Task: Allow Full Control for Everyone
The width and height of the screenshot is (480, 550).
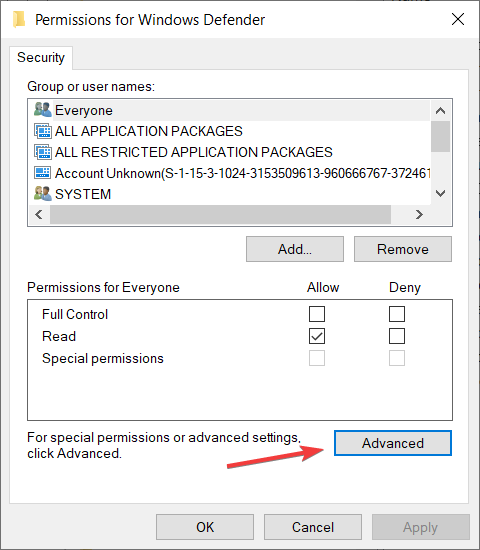Action: point(317,314)
